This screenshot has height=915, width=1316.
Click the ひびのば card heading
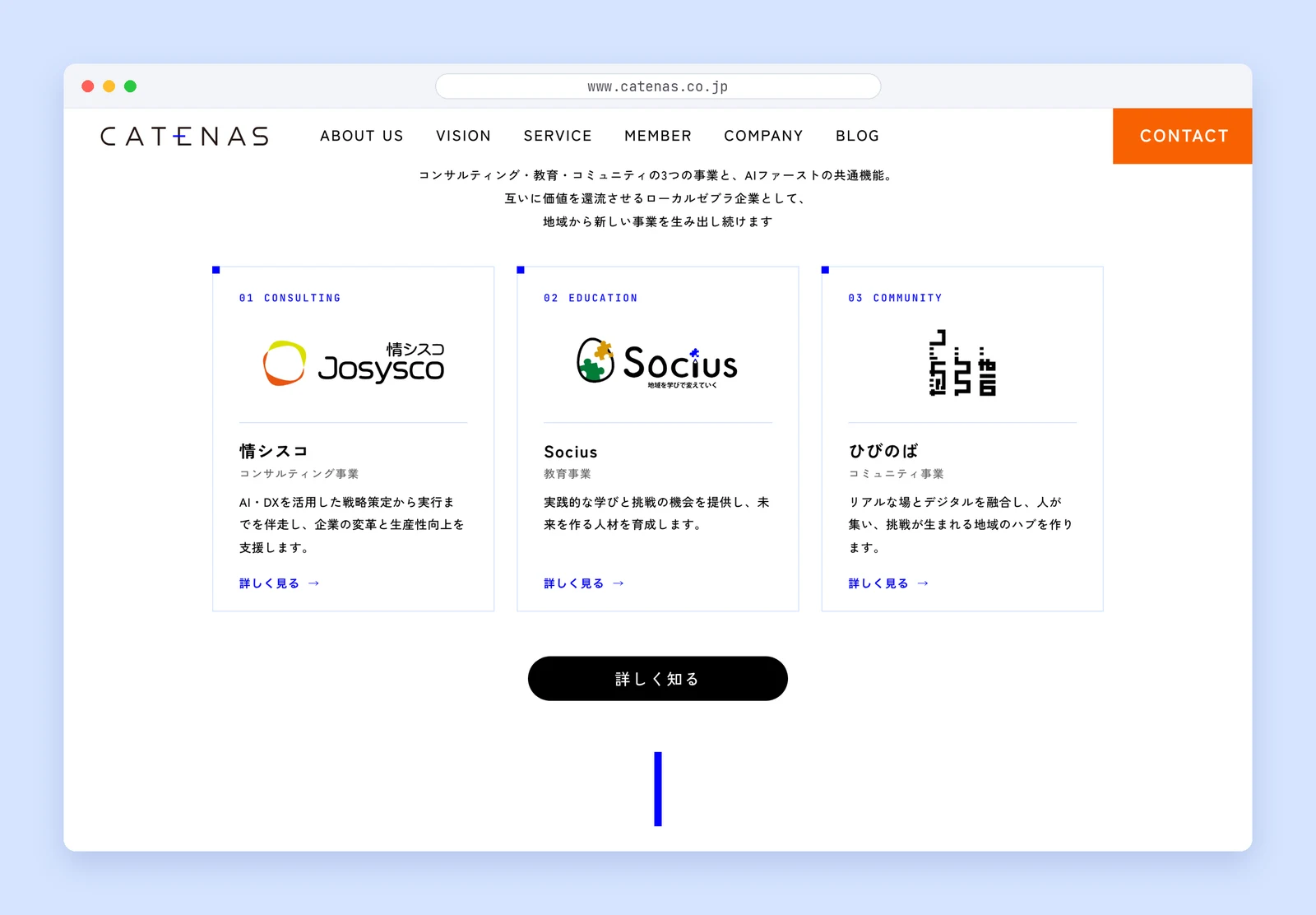[x=883, y=451]
